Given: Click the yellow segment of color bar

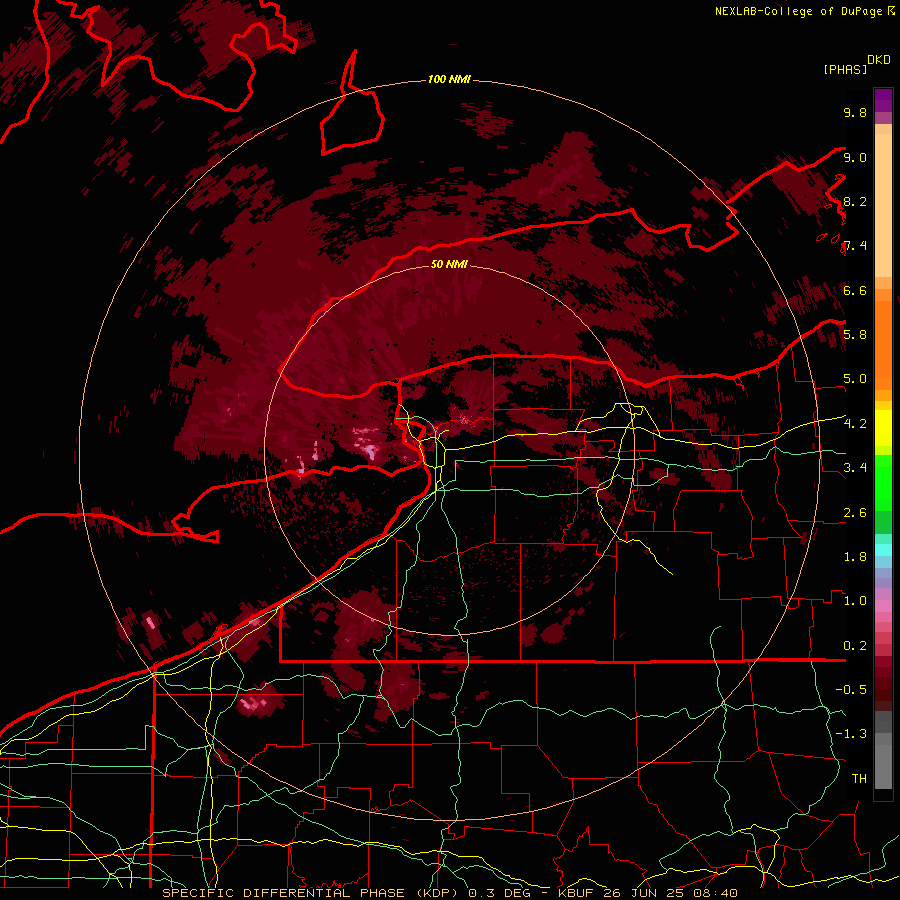Looking at the screenshot, I should (883, 428).
